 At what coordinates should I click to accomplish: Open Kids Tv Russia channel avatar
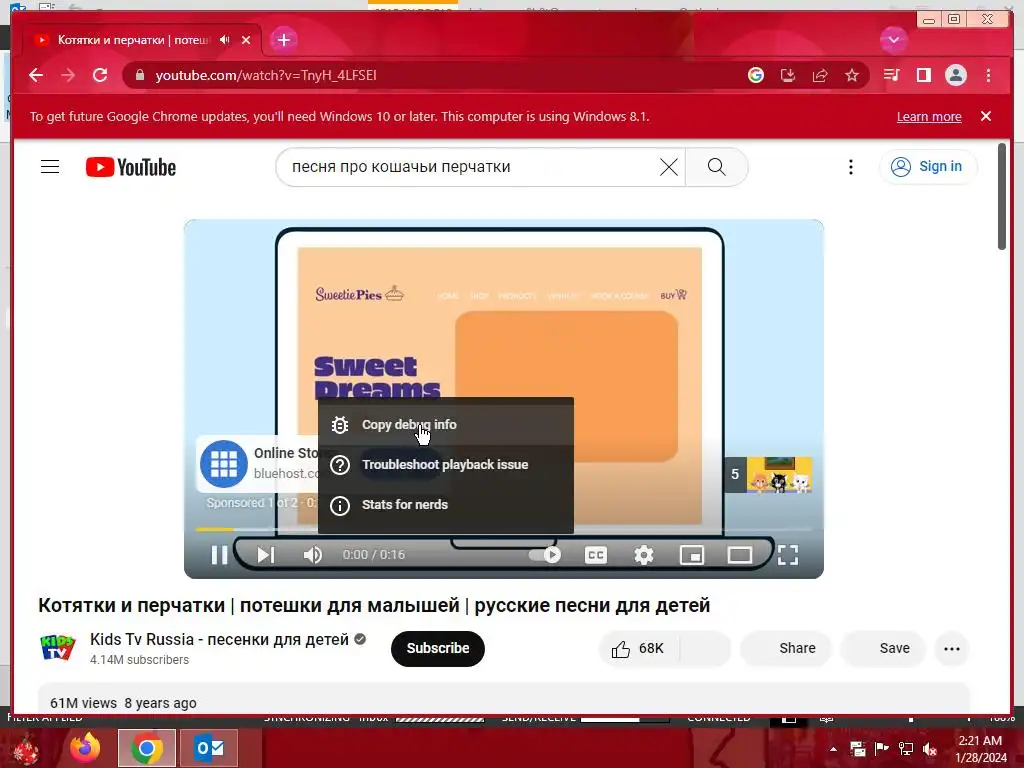57,648
